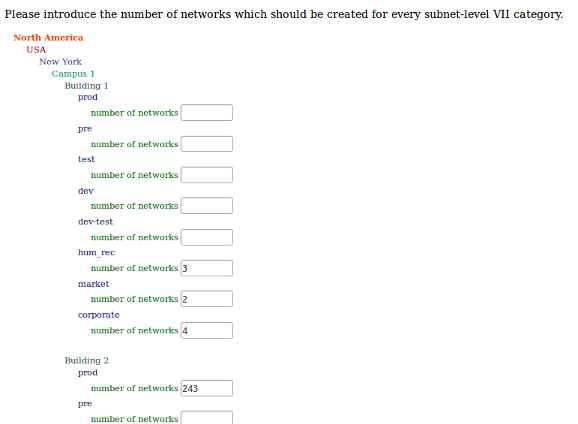The height and width of the screenshot is (424, 578).
Task: Click the Campus 1 label
Action: tap(73, 74)
